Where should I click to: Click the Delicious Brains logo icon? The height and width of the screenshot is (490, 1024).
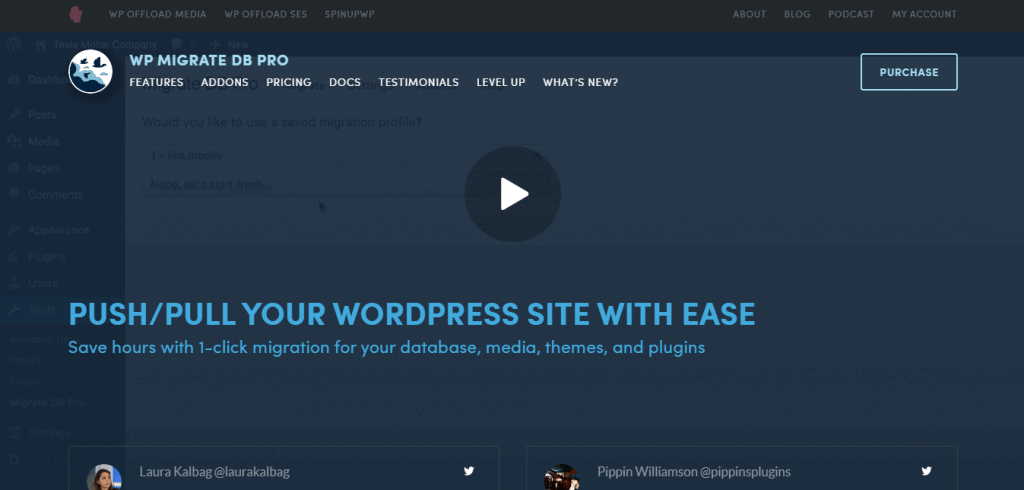click(76, 14)
